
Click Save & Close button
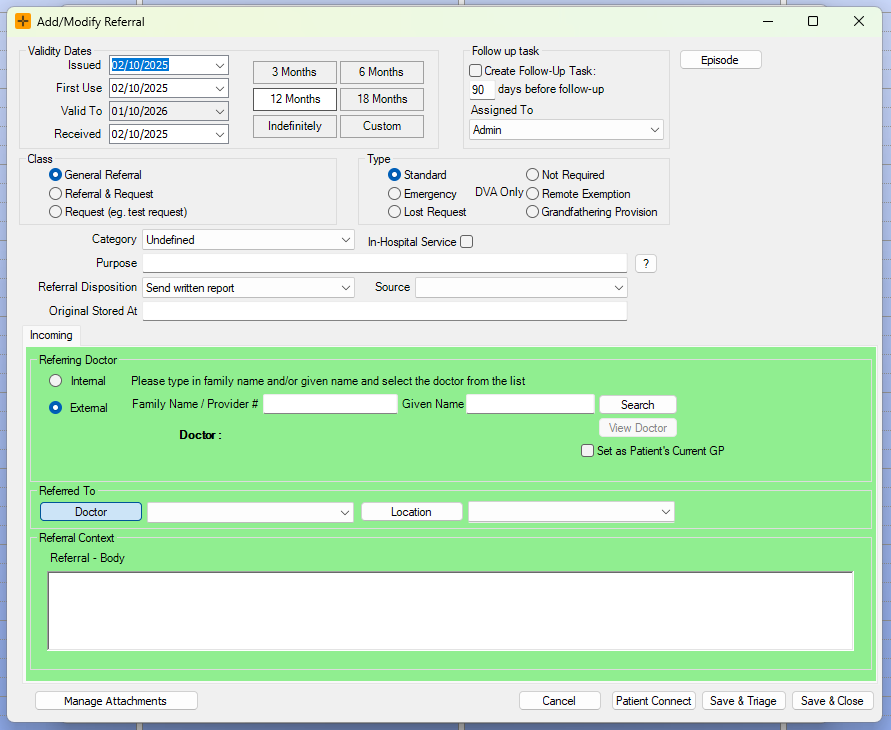[x=833, y=701]
